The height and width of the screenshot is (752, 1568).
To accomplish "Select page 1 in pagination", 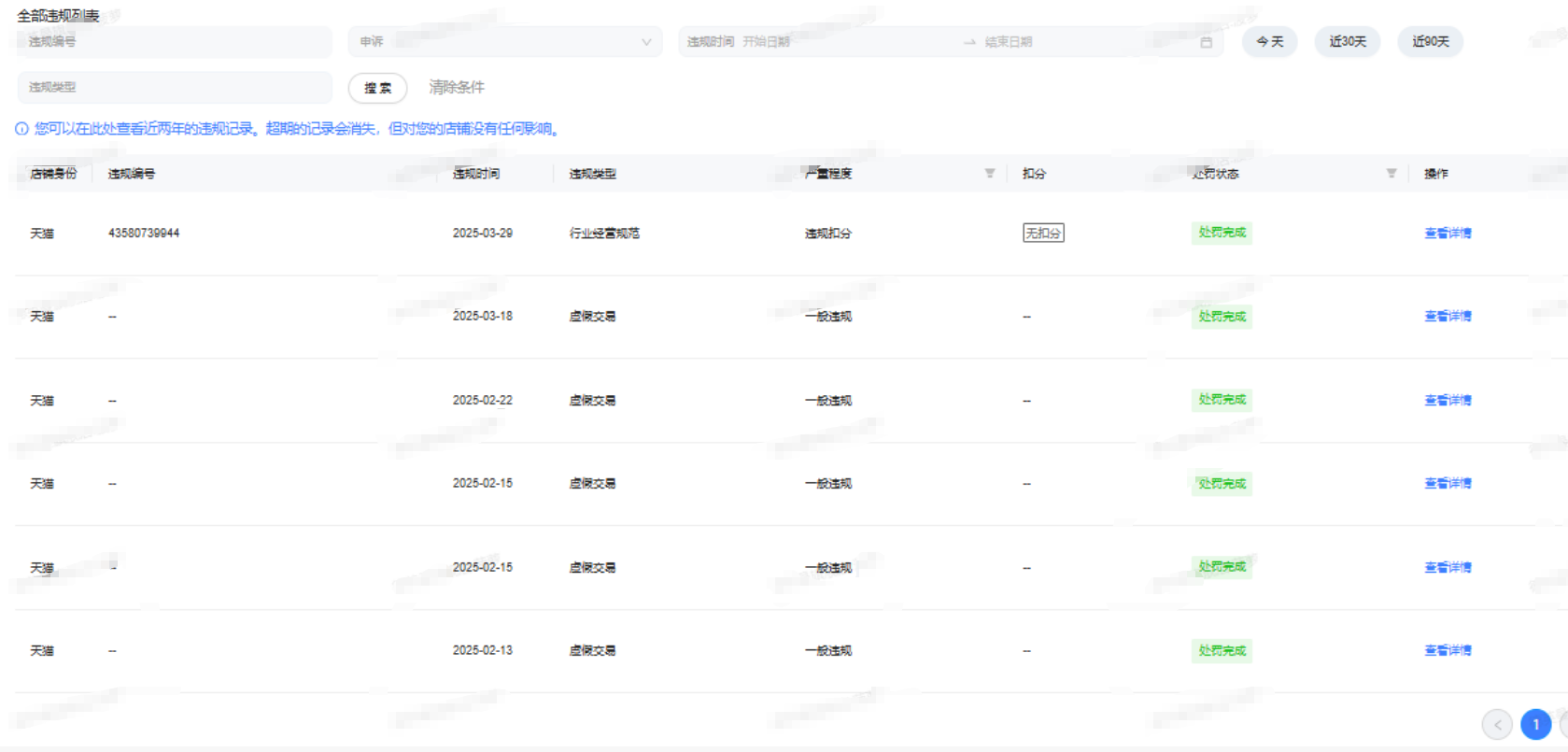I will pos(1535,724).
